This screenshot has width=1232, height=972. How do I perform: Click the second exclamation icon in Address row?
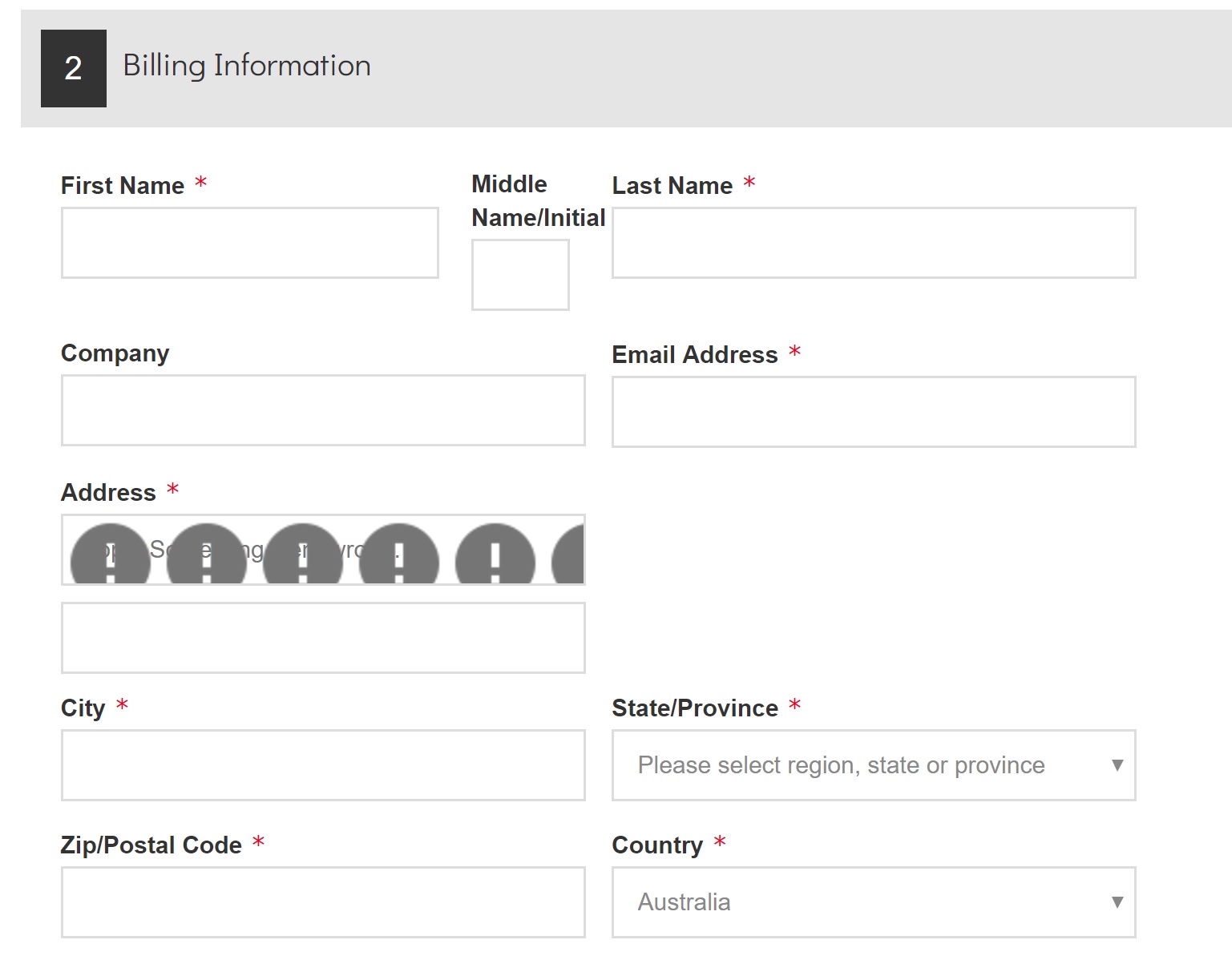coord(206,551)
